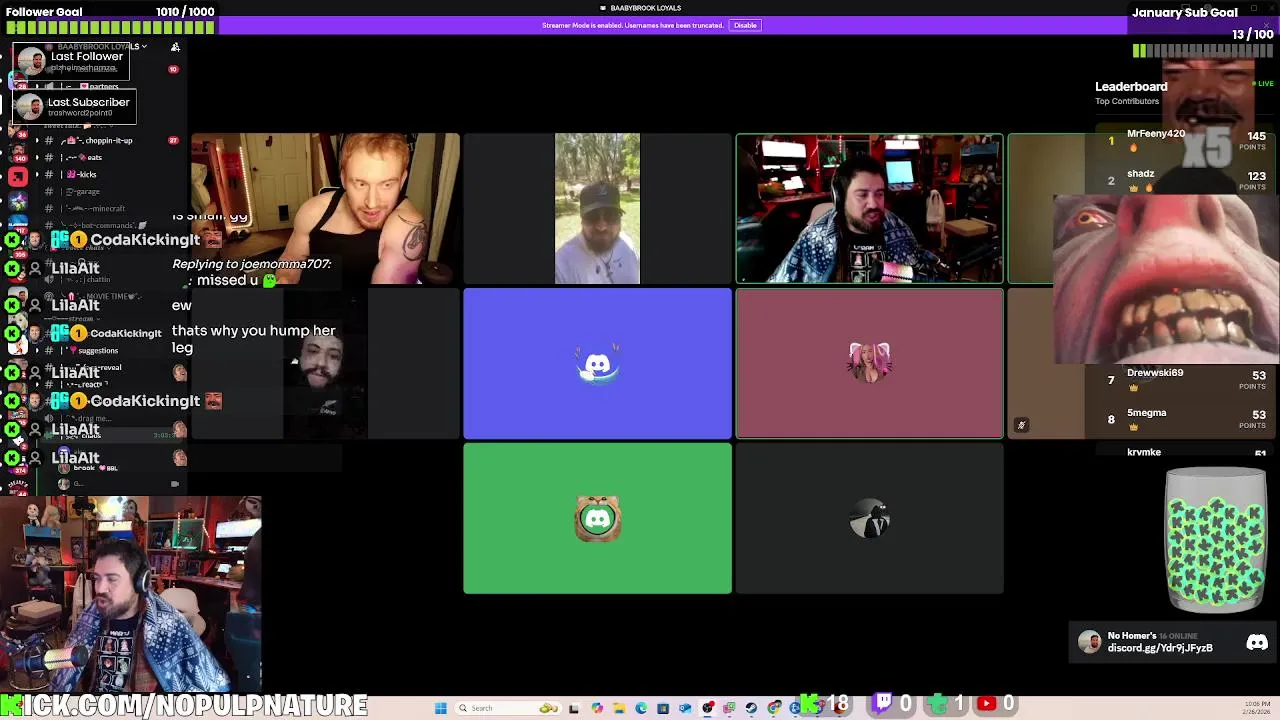Viewport: 1280px width, 720px height.
Task: Click the Follower Goal progress bar
Action: (x=110, y=27)
